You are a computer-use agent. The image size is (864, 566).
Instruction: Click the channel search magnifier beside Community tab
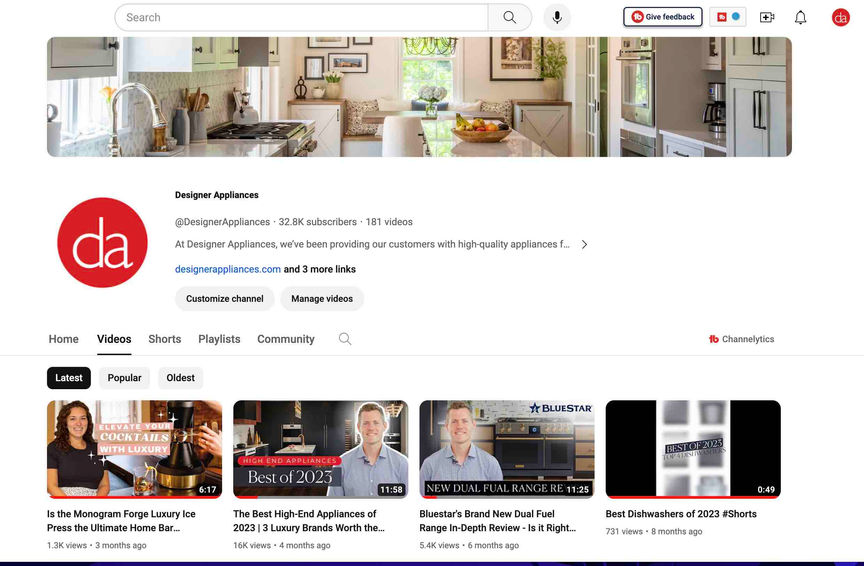345,339
